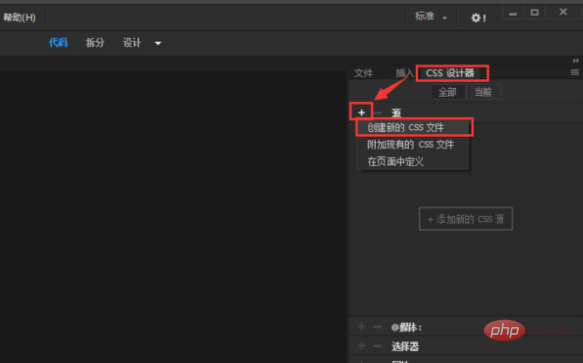The width and height of the screenshot is (583, 363).
Task: Click the 源 section header
Action: 396,113
